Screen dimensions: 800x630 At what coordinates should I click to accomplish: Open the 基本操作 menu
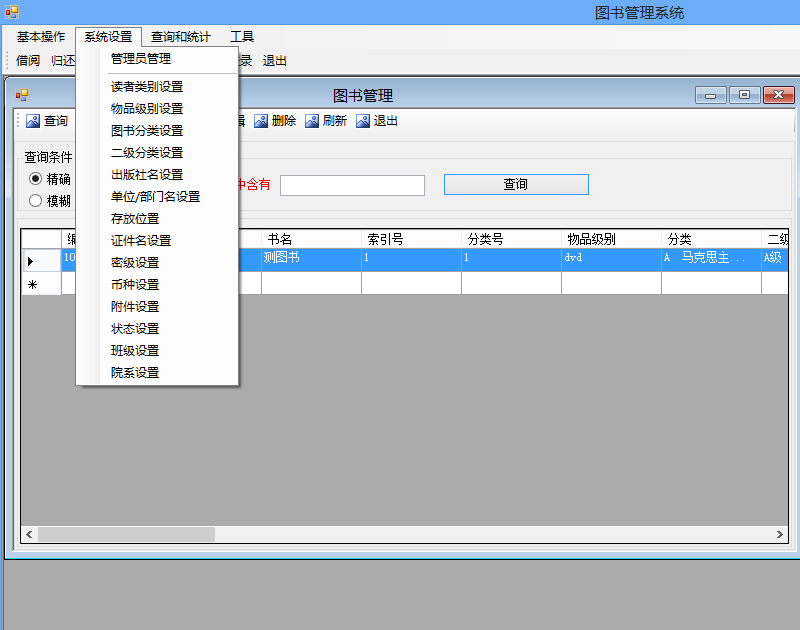point(41,37)
